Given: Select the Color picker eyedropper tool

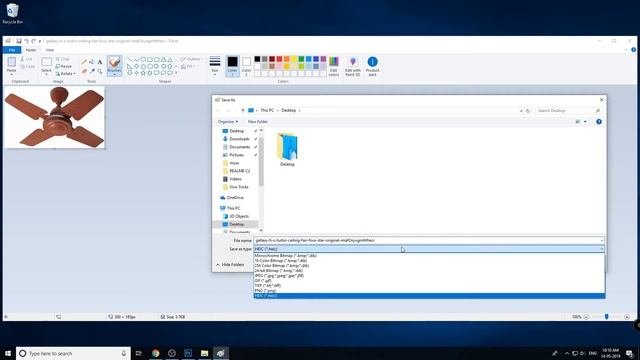Looking at the screenshot, I should coord(92,71).
